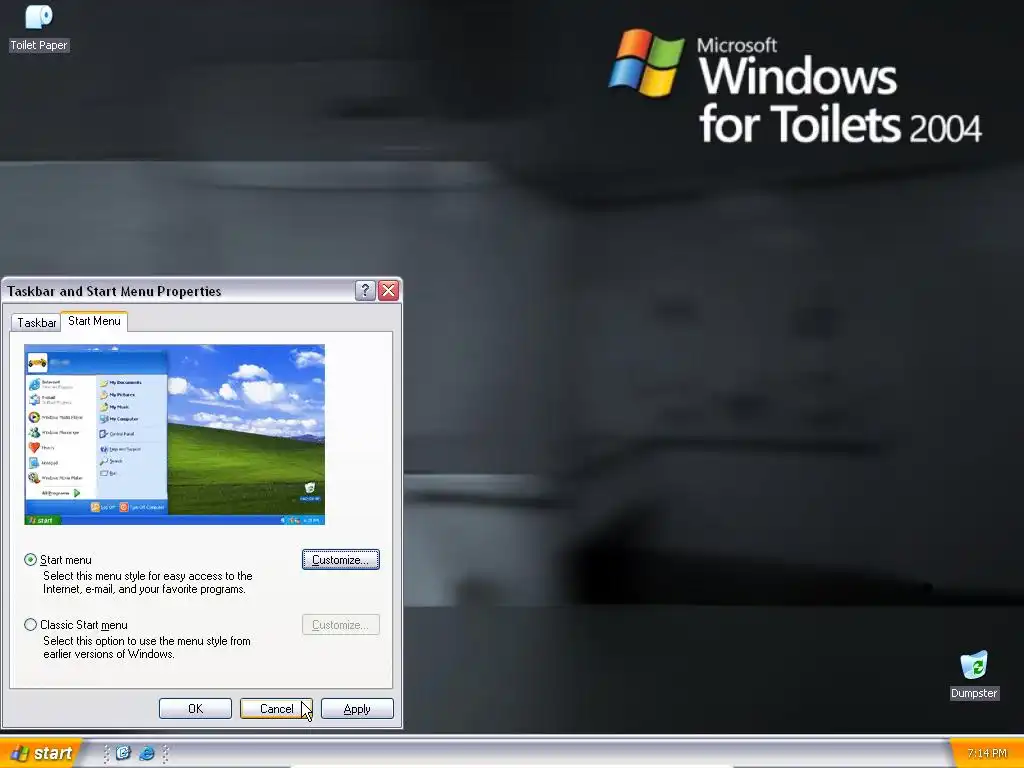
Task: Select the Start Menu tab
Action: [94, 321]
